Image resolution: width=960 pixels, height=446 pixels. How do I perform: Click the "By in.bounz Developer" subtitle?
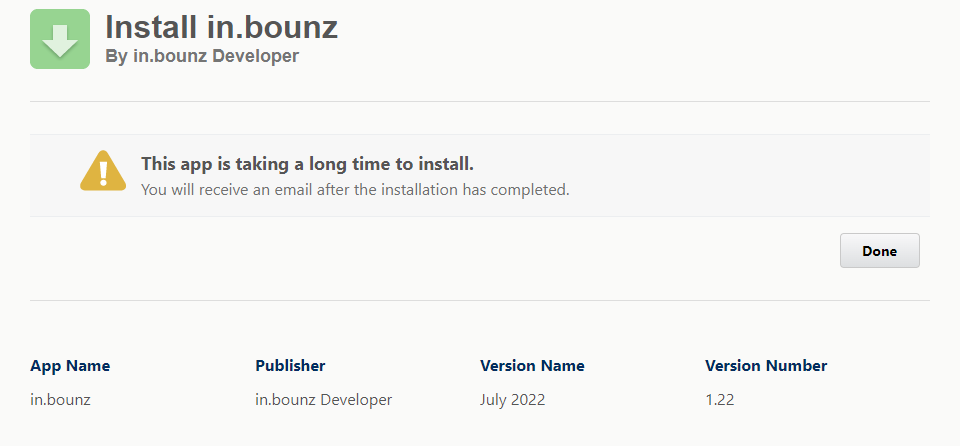tap(202, 56)
